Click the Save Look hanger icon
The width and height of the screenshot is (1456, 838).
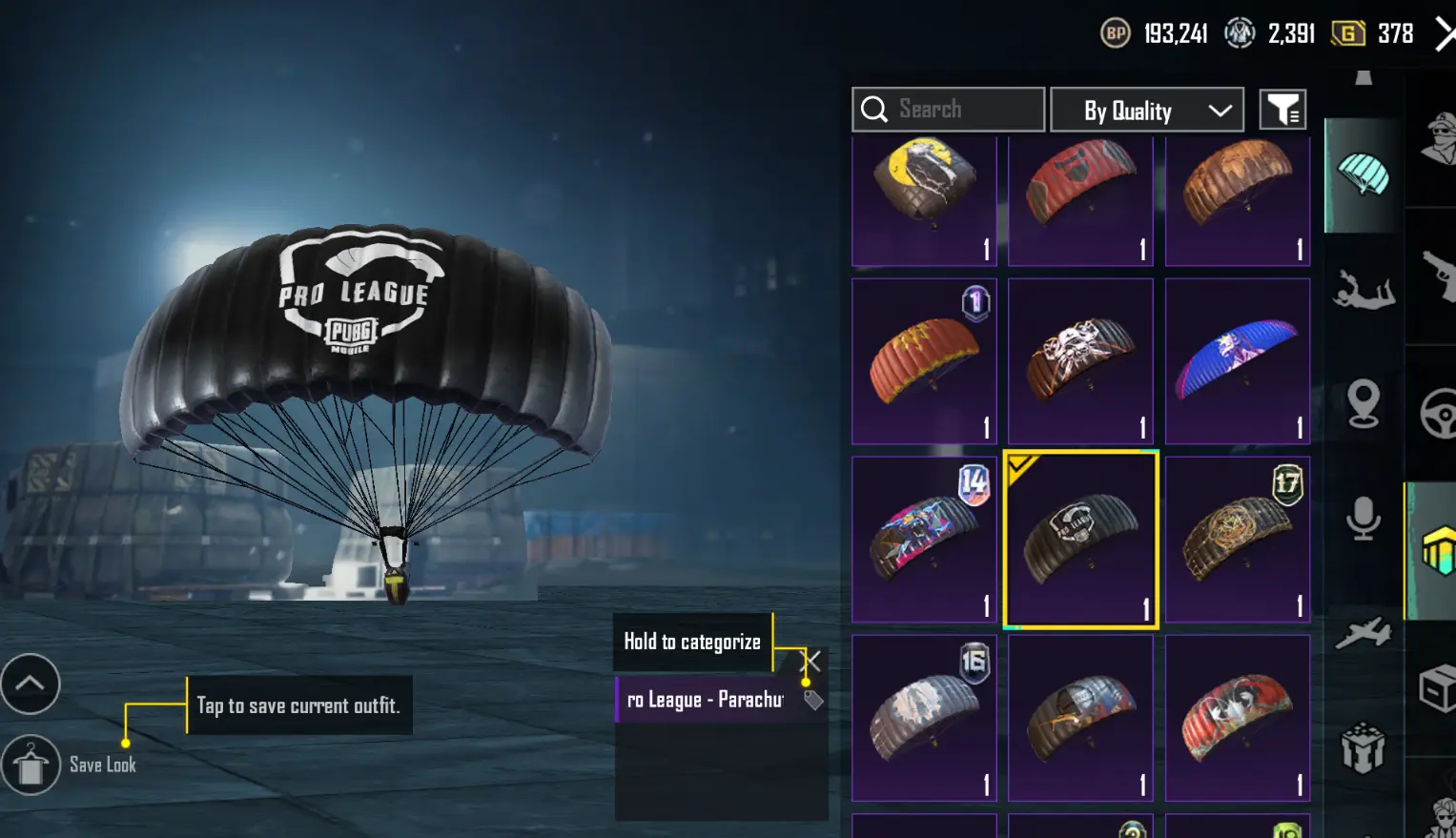(x=31, y=765)
